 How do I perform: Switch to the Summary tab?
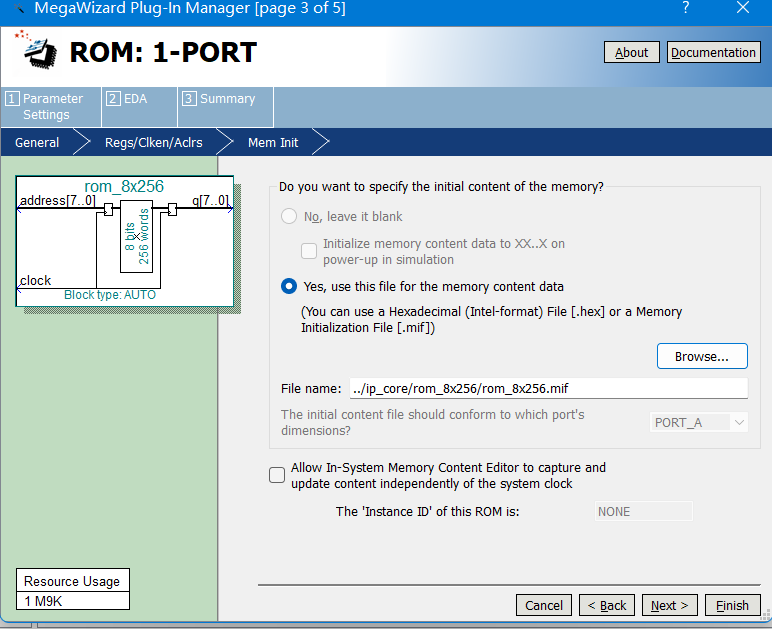(225, 107)
